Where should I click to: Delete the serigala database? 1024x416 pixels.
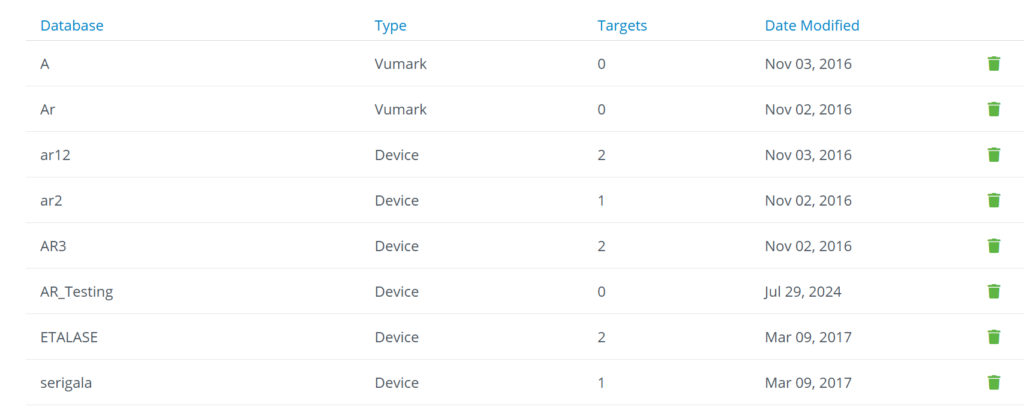(x=993, y=382)
